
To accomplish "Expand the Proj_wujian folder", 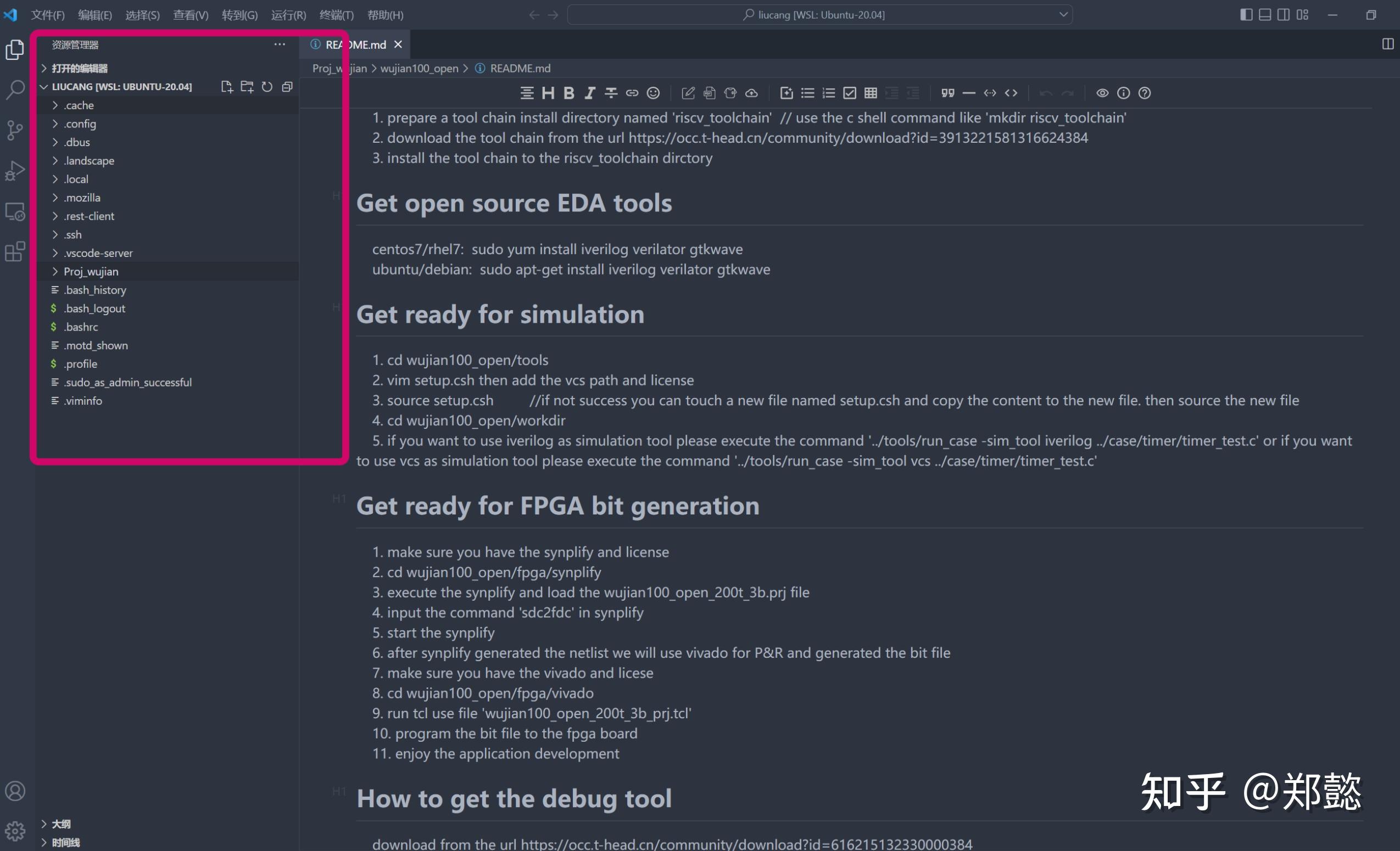I will [91, 272].
